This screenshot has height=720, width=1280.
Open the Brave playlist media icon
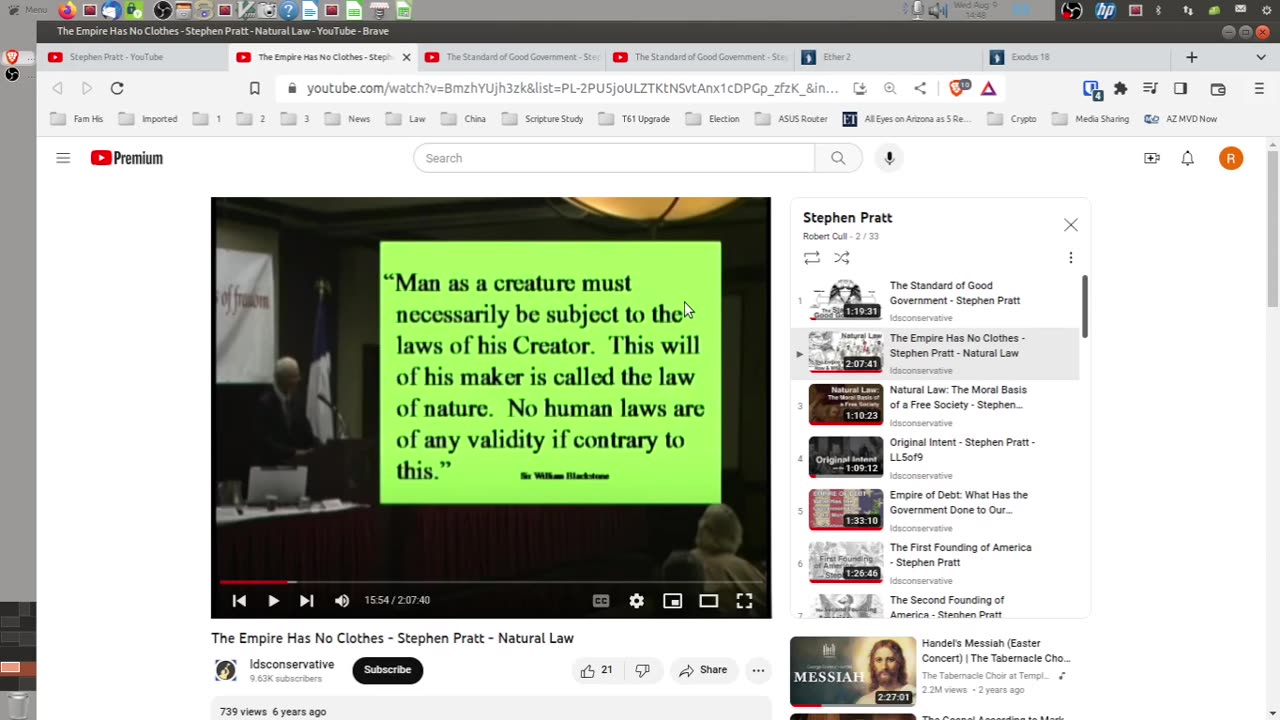1150,88
